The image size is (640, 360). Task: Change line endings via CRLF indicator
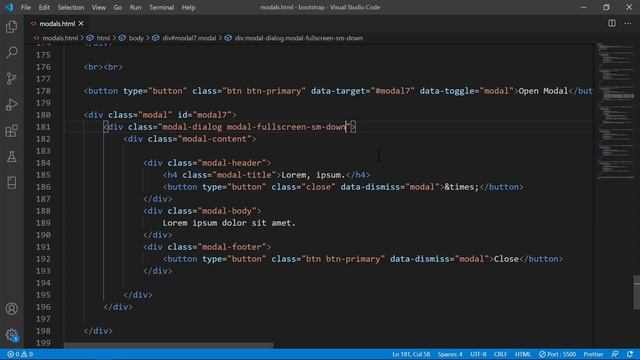(x=500, y=354)
